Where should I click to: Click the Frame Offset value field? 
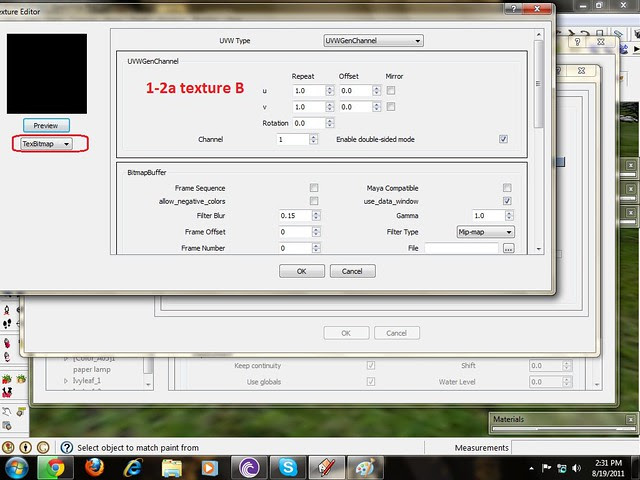click(296, 232)
